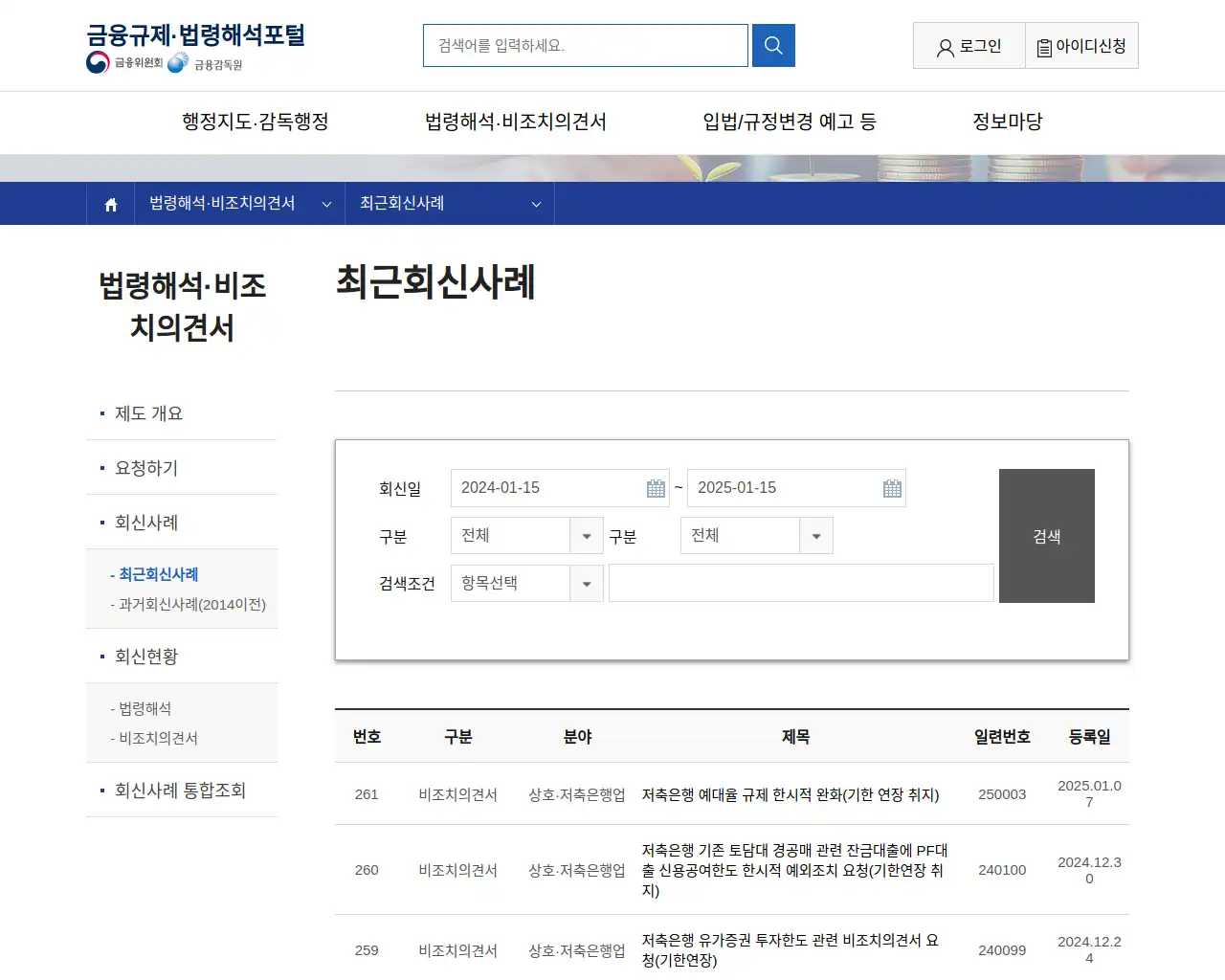Open calendar picker for end date 2025-01-15
The width and height of the screenshot is (1225, 980).
(892, 488)
